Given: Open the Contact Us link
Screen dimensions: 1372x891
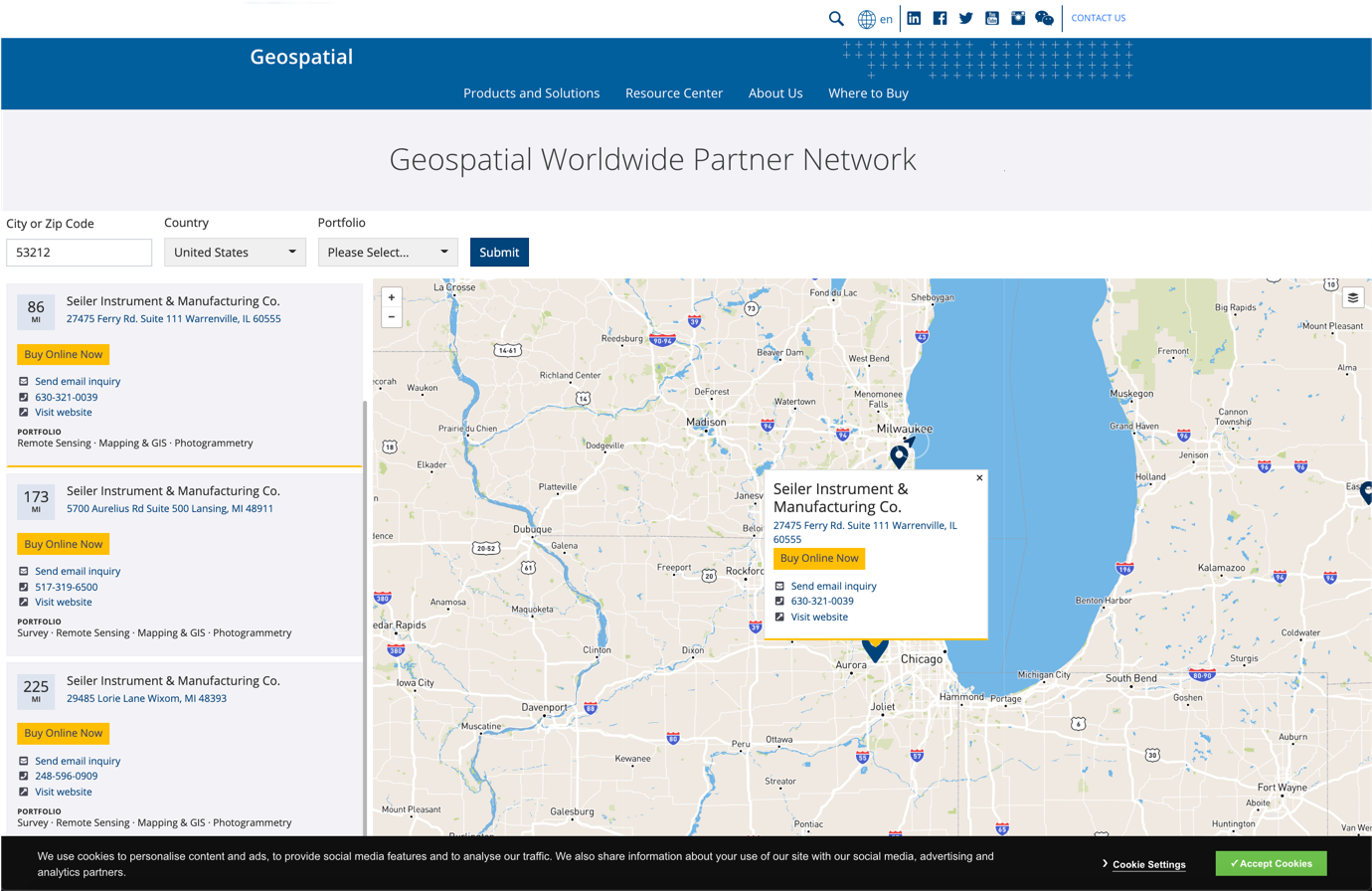Looking at the screenshot, I should [1098, 18].
